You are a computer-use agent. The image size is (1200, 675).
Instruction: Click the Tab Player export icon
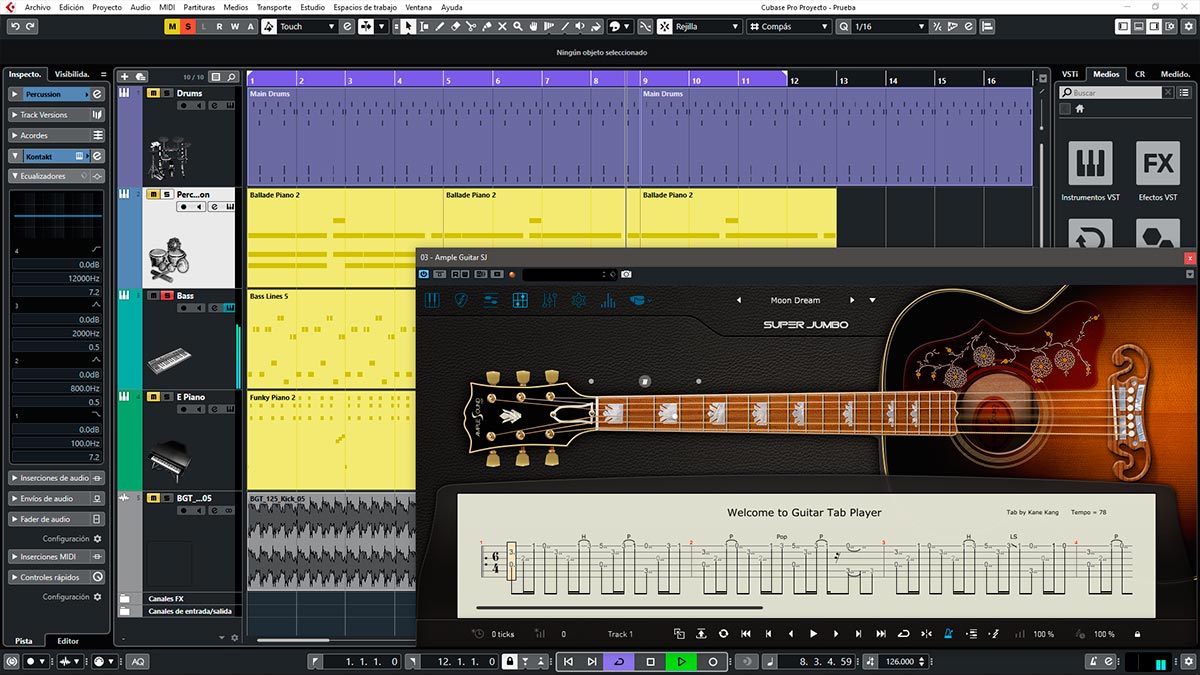701,634
